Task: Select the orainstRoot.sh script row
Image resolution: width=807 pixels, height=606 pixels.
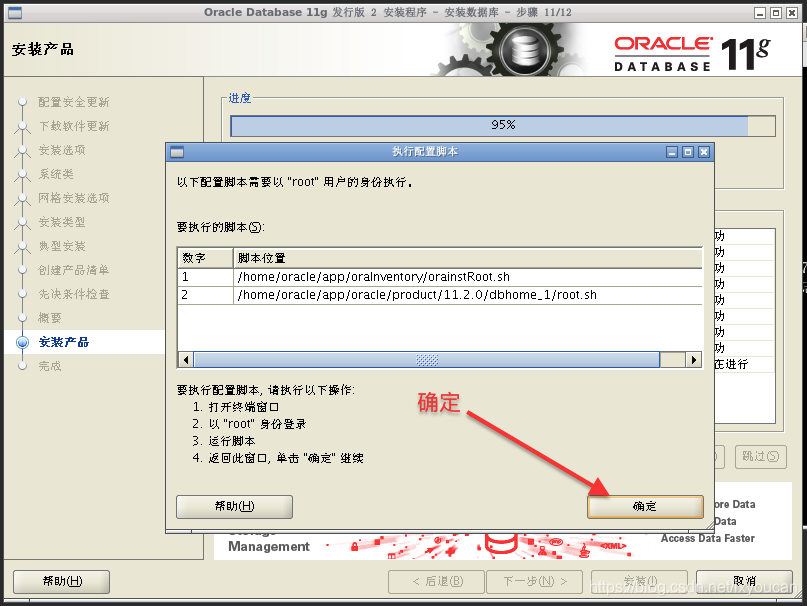Action: coord(440,277)
